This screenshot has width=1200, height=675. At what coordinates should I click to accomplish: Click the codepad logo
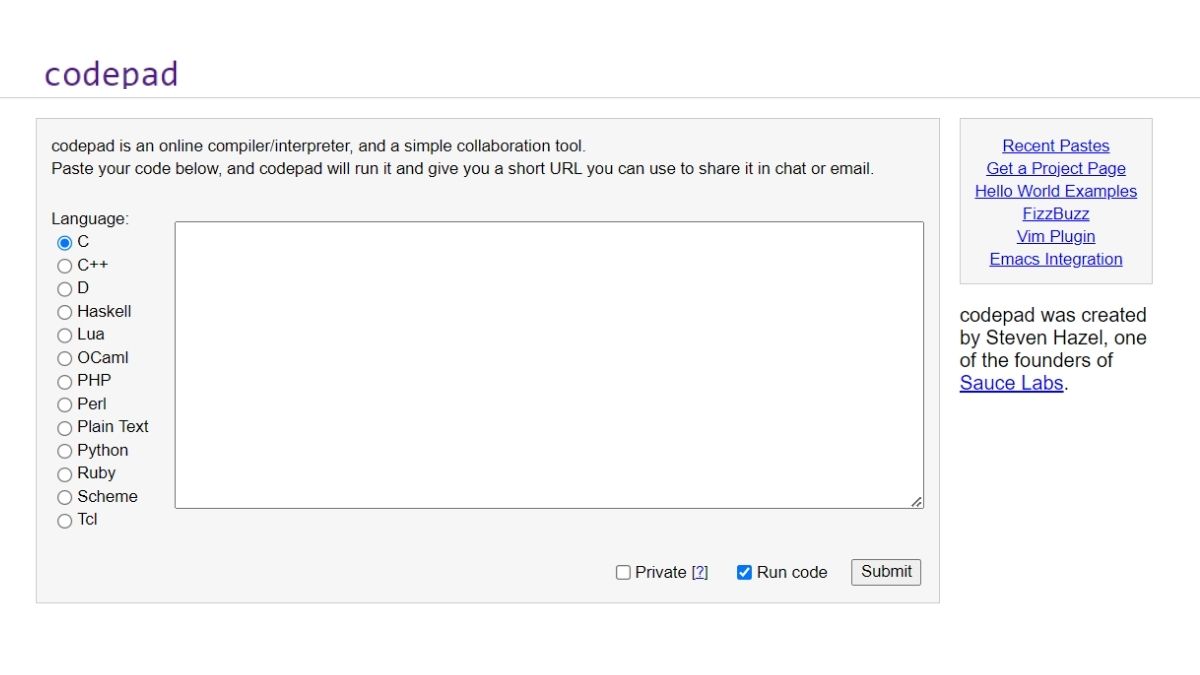coord(111,74)
